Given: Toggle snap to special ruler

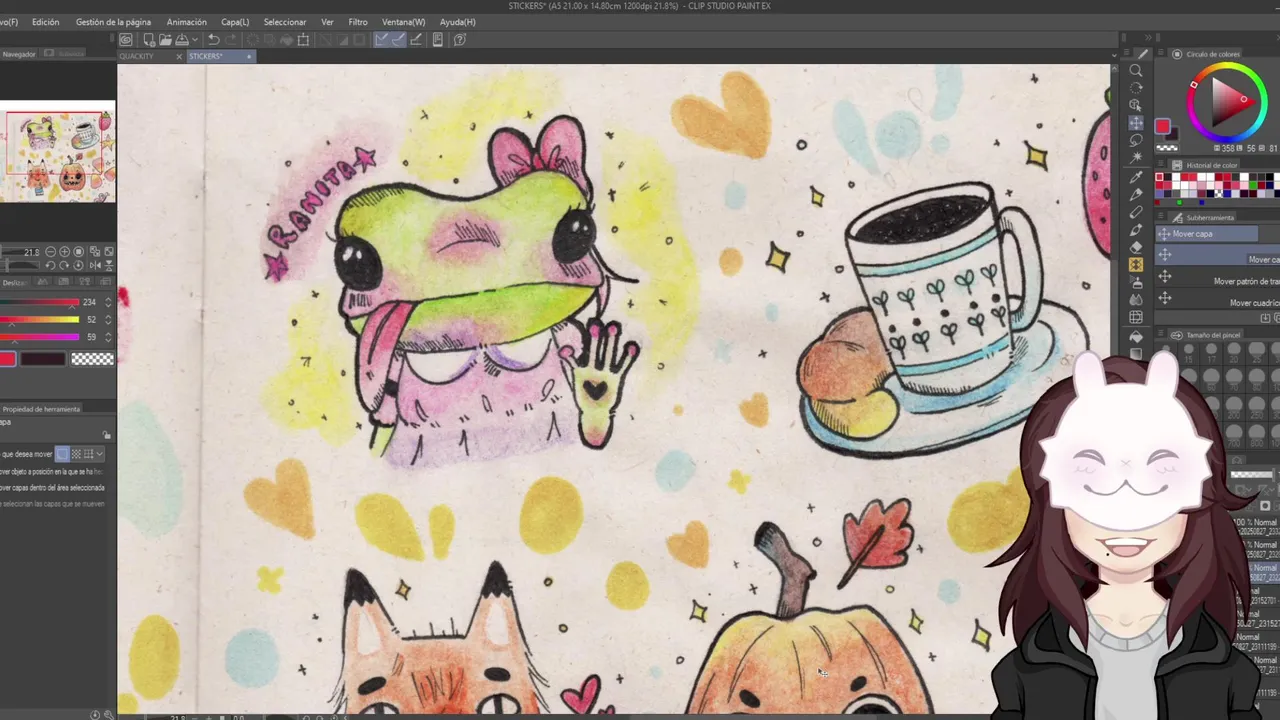Looking at the screenshot, I should point(398,40).
